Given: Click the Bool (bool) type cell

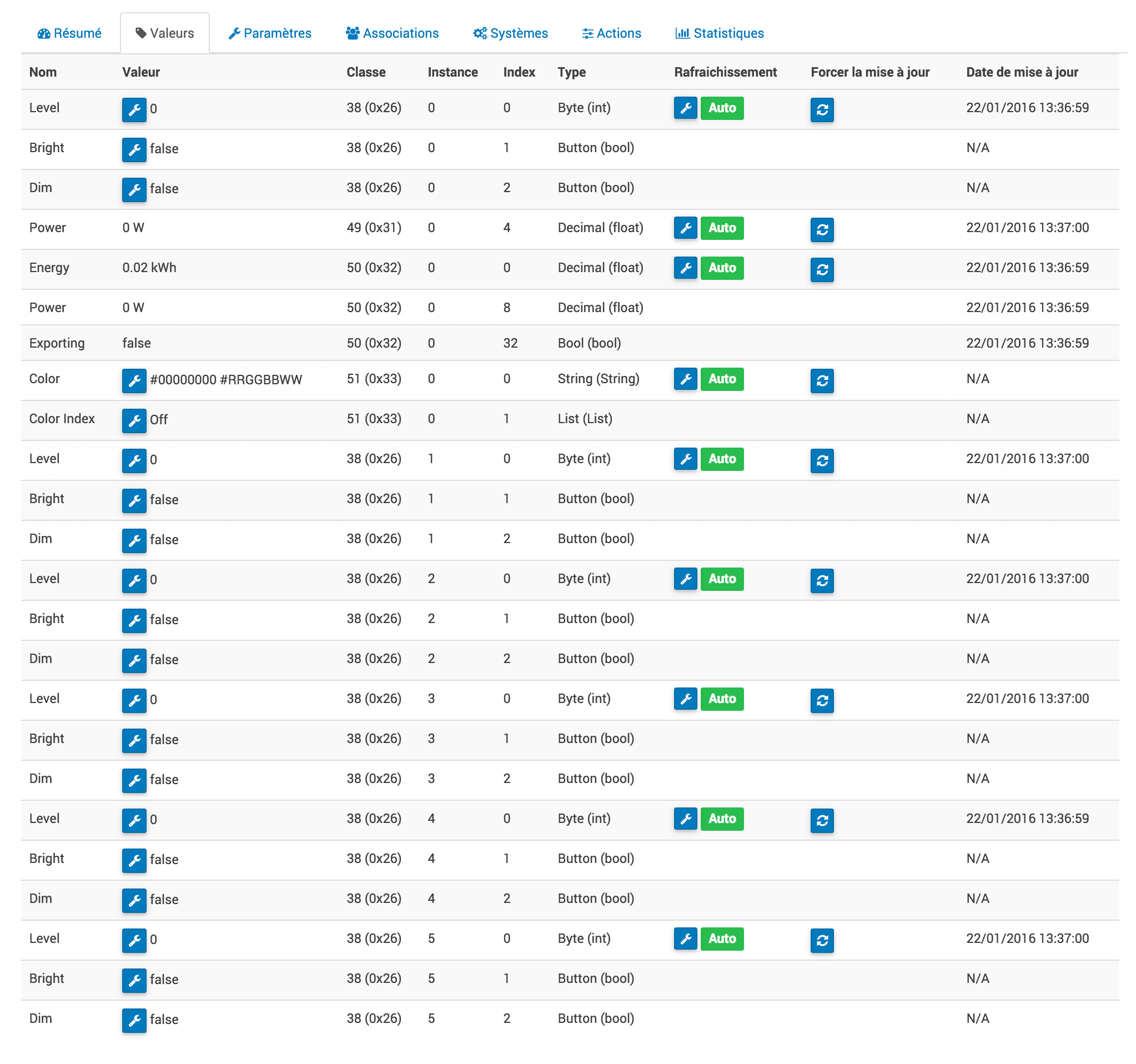Looking at the screenshot, I should (589, 343).
